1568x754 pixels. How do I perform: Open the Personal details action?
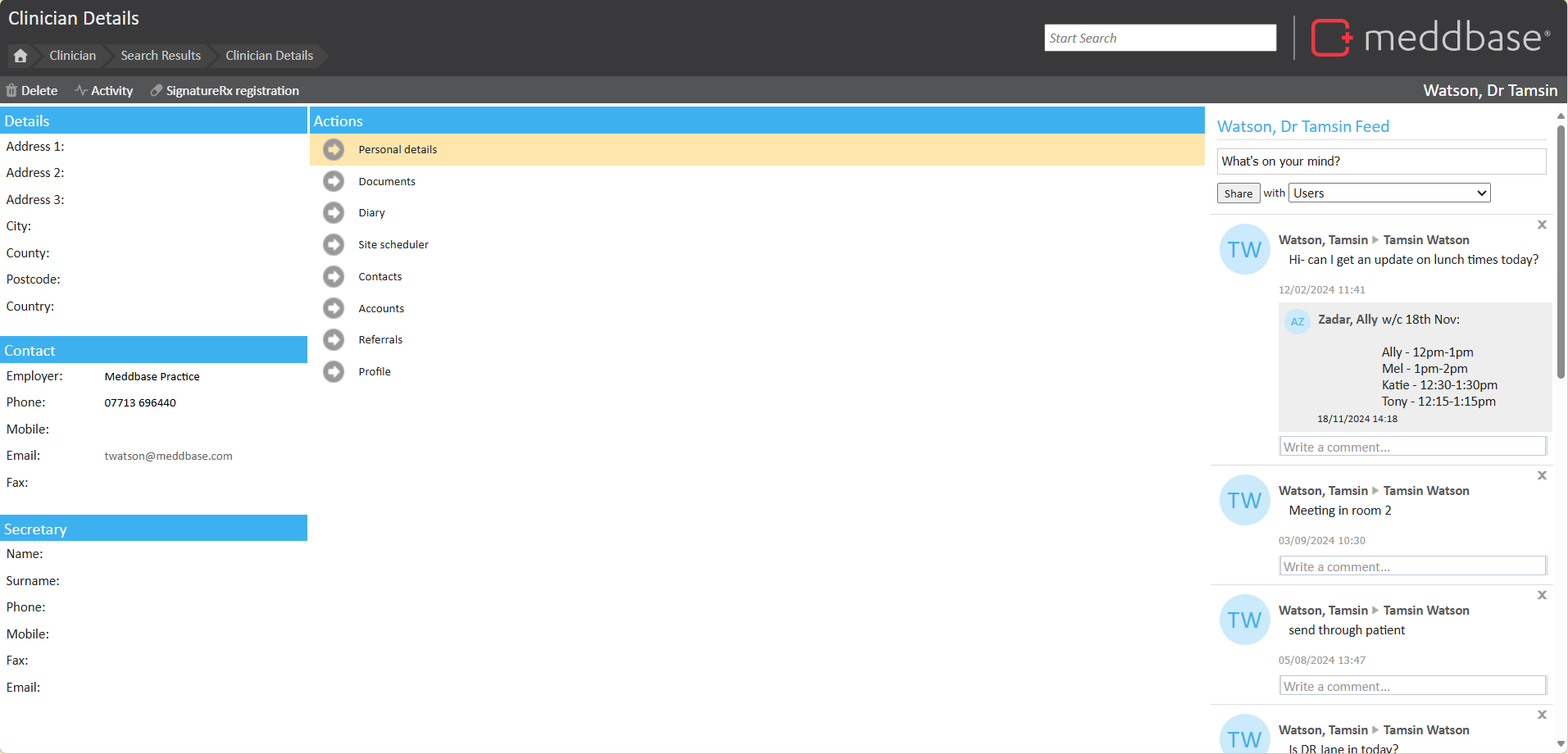[398, 150]
